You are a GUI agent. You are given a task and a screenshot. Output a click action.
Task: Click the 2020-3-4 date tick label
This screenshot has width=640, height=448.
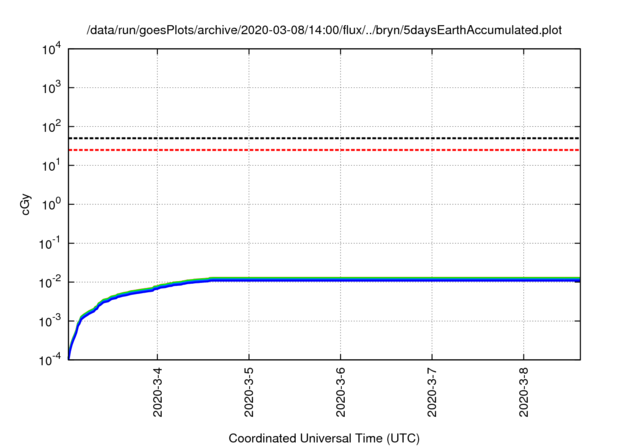tap(158, 392)
